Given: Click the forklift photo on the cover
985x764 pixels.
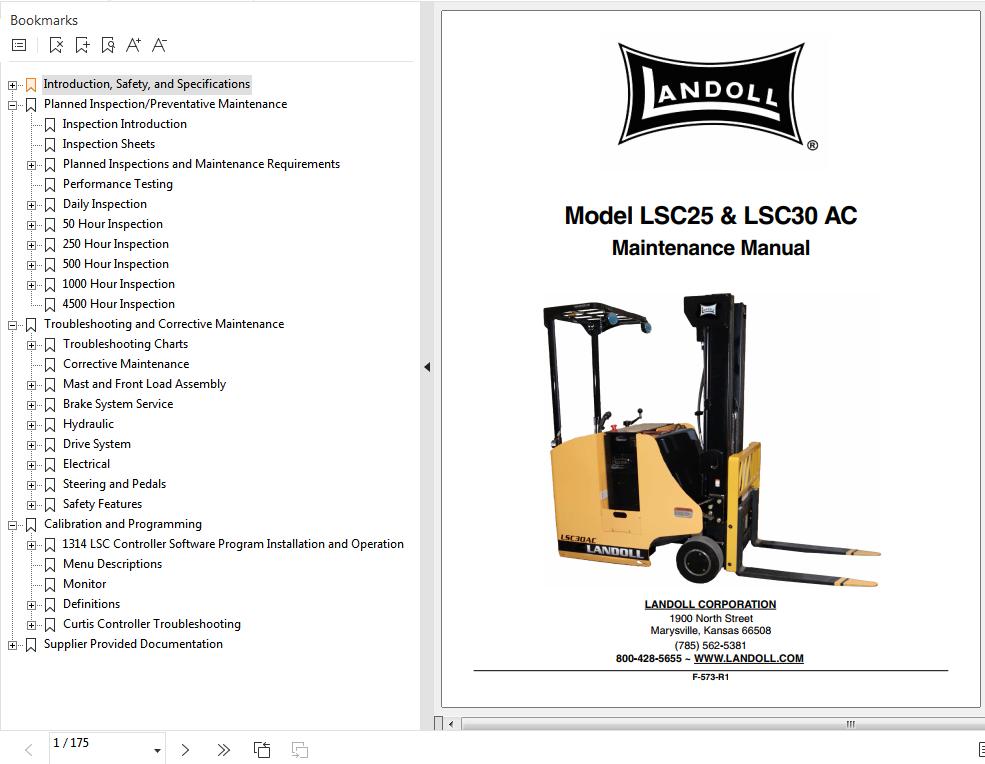Looking at the screenshot, I should pyautogui.click(x=711, y=440).
